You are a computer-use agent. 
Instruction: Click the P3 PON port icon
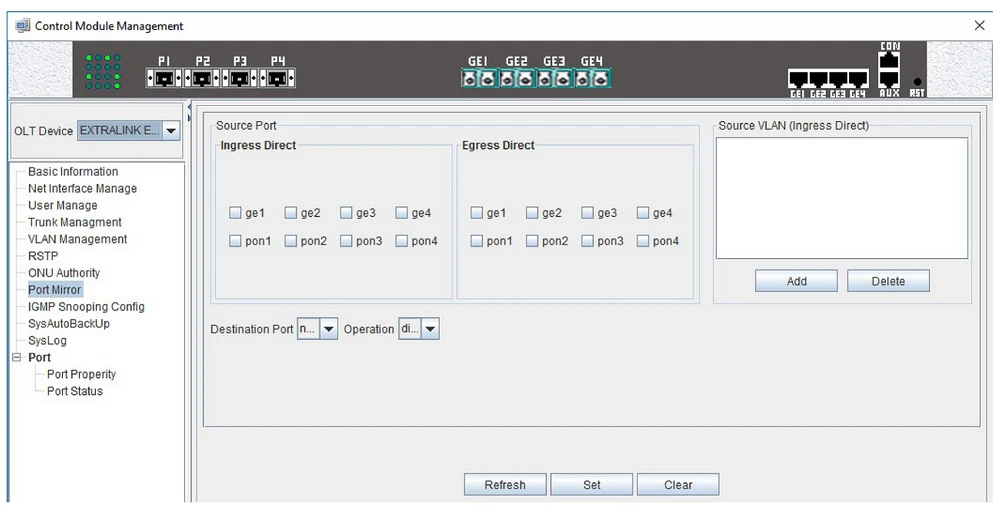tap(239, 78)
